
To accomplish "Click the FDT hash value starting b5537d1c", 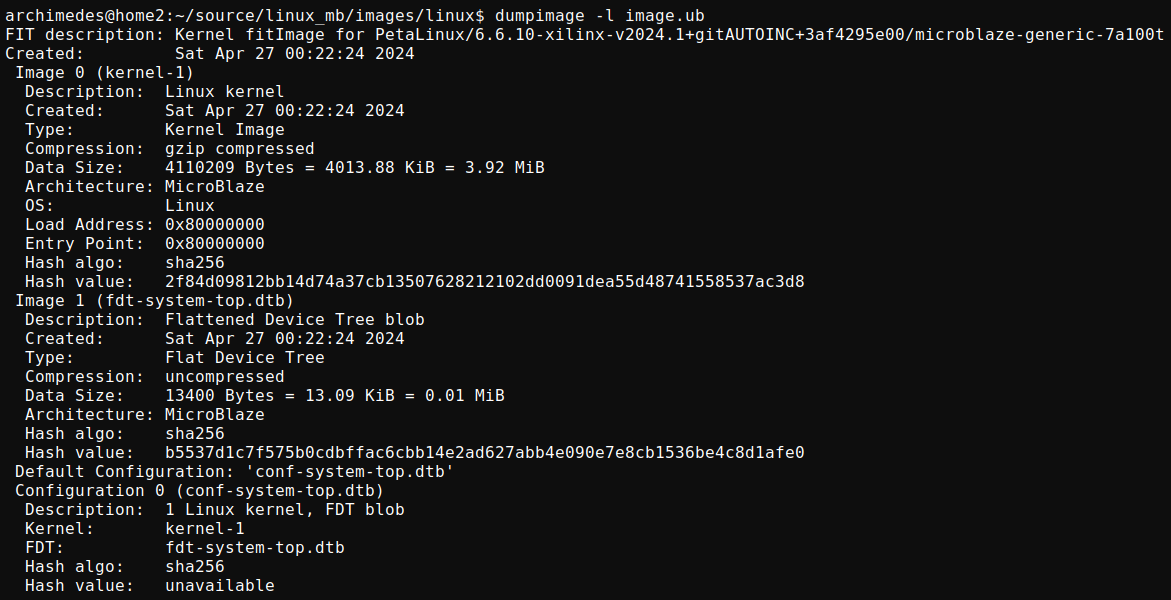I will point(484,452).
